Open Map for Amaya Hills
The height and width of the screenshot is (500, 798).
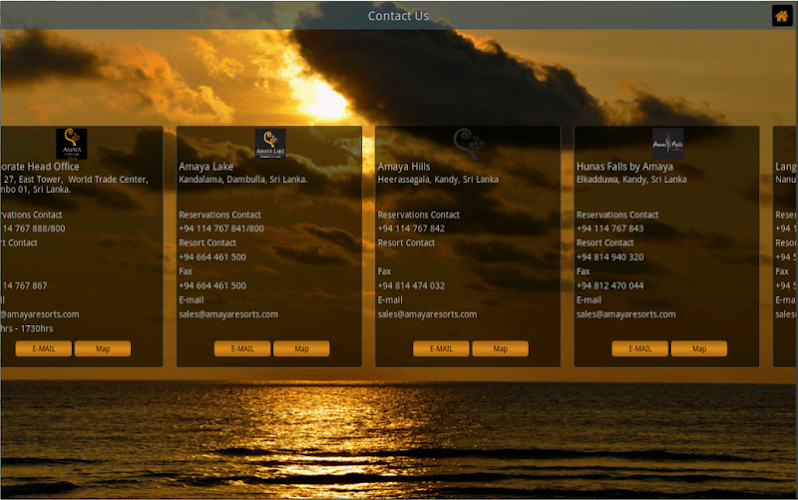(500, 349)
